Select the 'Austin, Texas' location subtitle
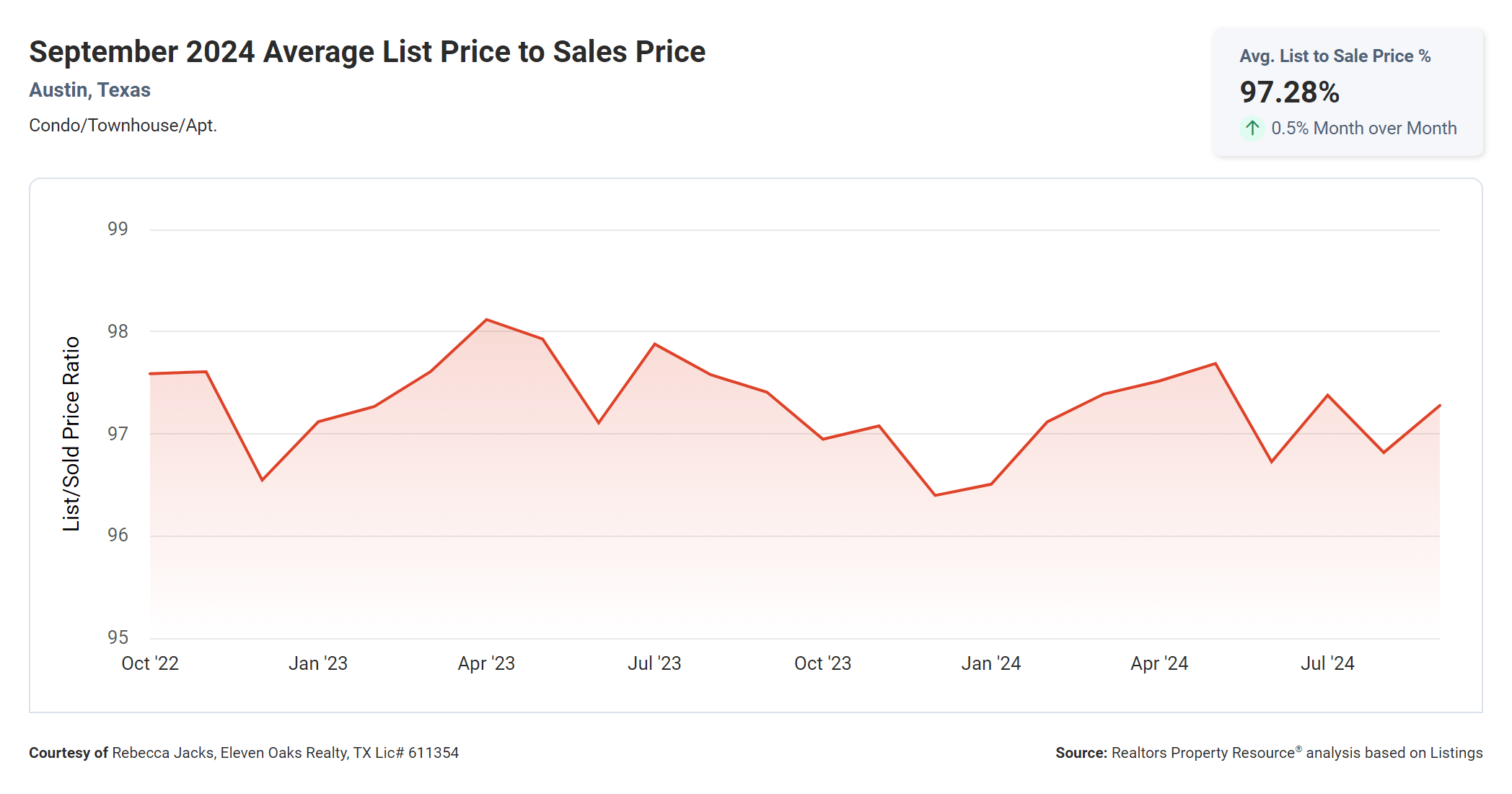The height and width of the screenshot is (794, 1512). click(x=89, y=90)
